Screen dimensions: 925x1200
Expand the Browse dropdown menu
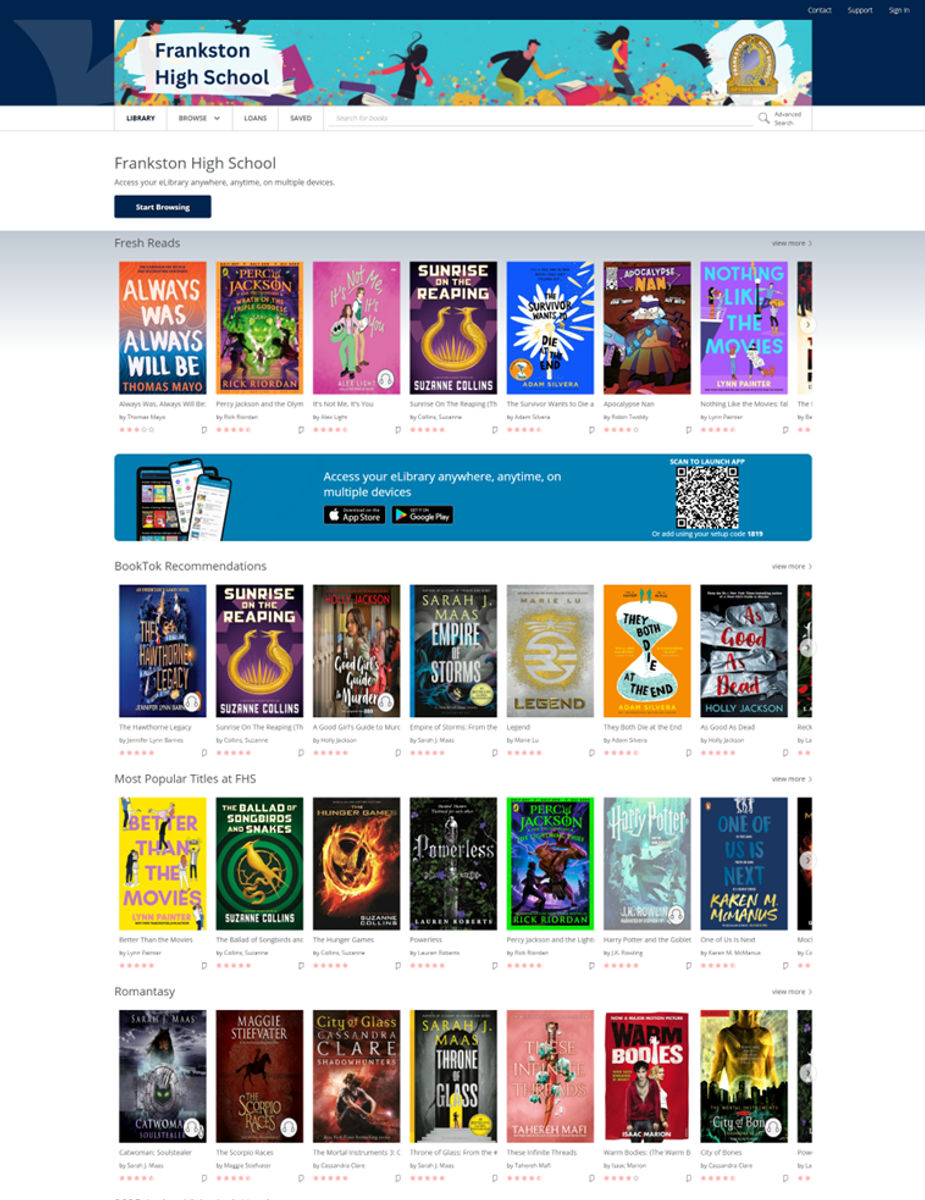pos(199,118)
